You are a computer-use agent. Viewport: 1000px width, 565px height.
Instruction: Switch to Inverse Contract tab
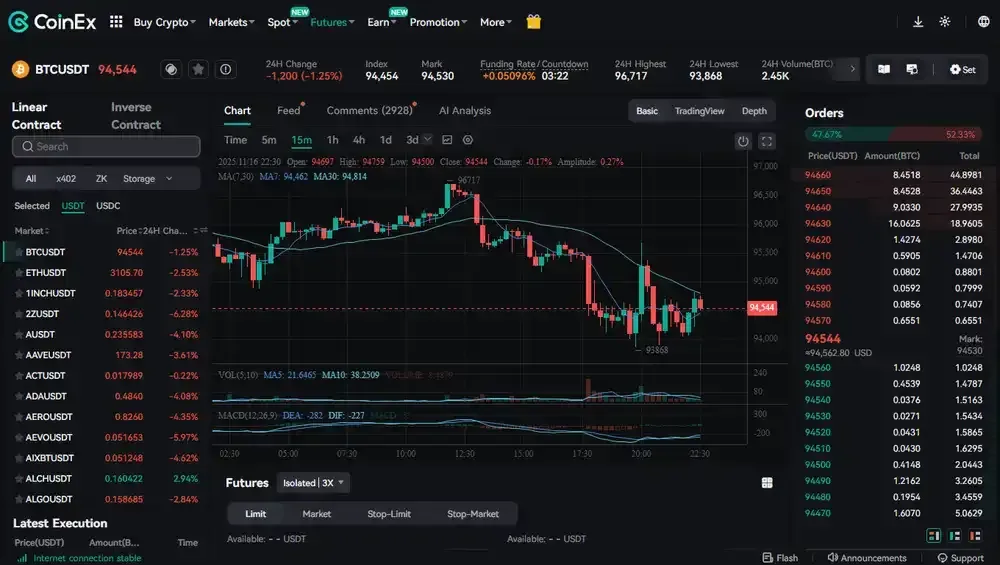[136, 116]
